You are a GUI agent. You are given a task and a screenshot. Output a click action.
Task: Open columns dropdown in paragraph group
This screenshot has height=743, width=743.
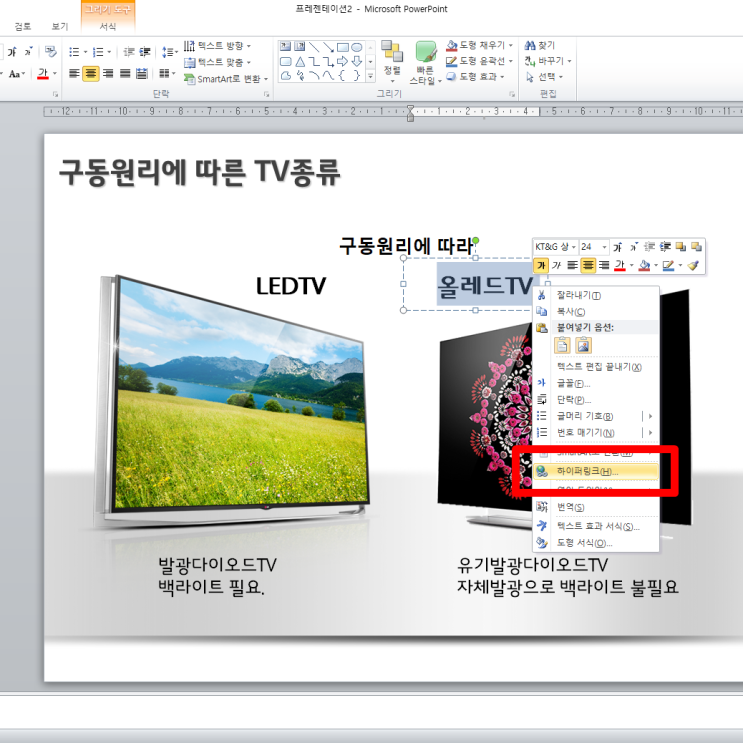click(167, 73)
